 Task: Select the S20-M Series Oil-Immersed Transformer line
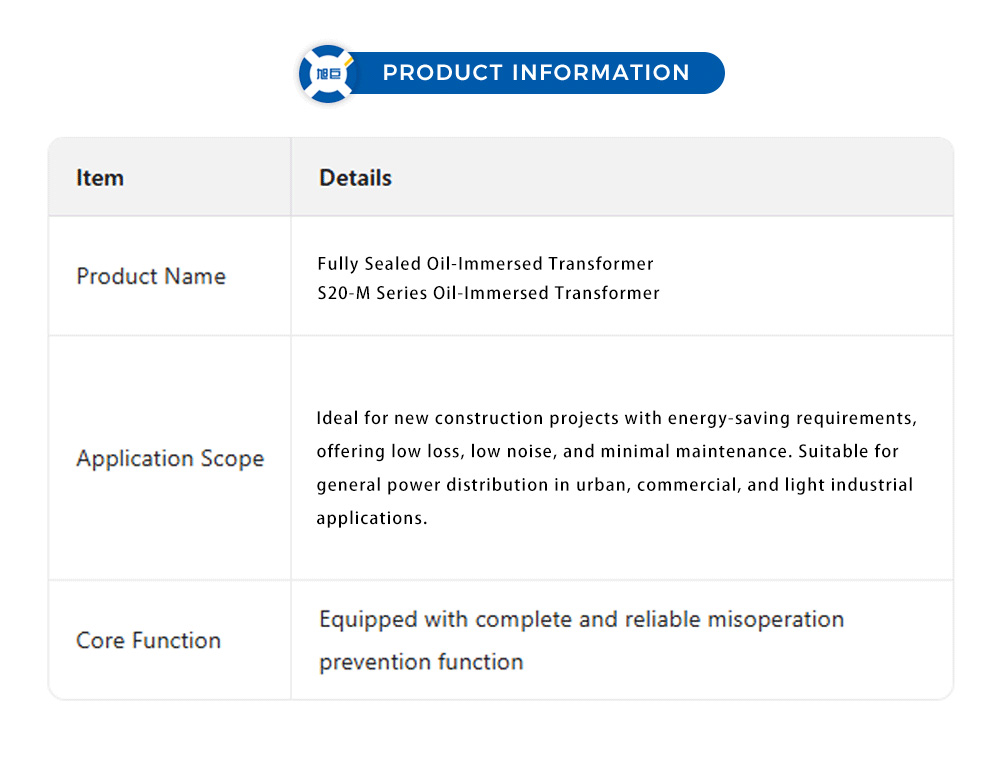pos(488,293)
